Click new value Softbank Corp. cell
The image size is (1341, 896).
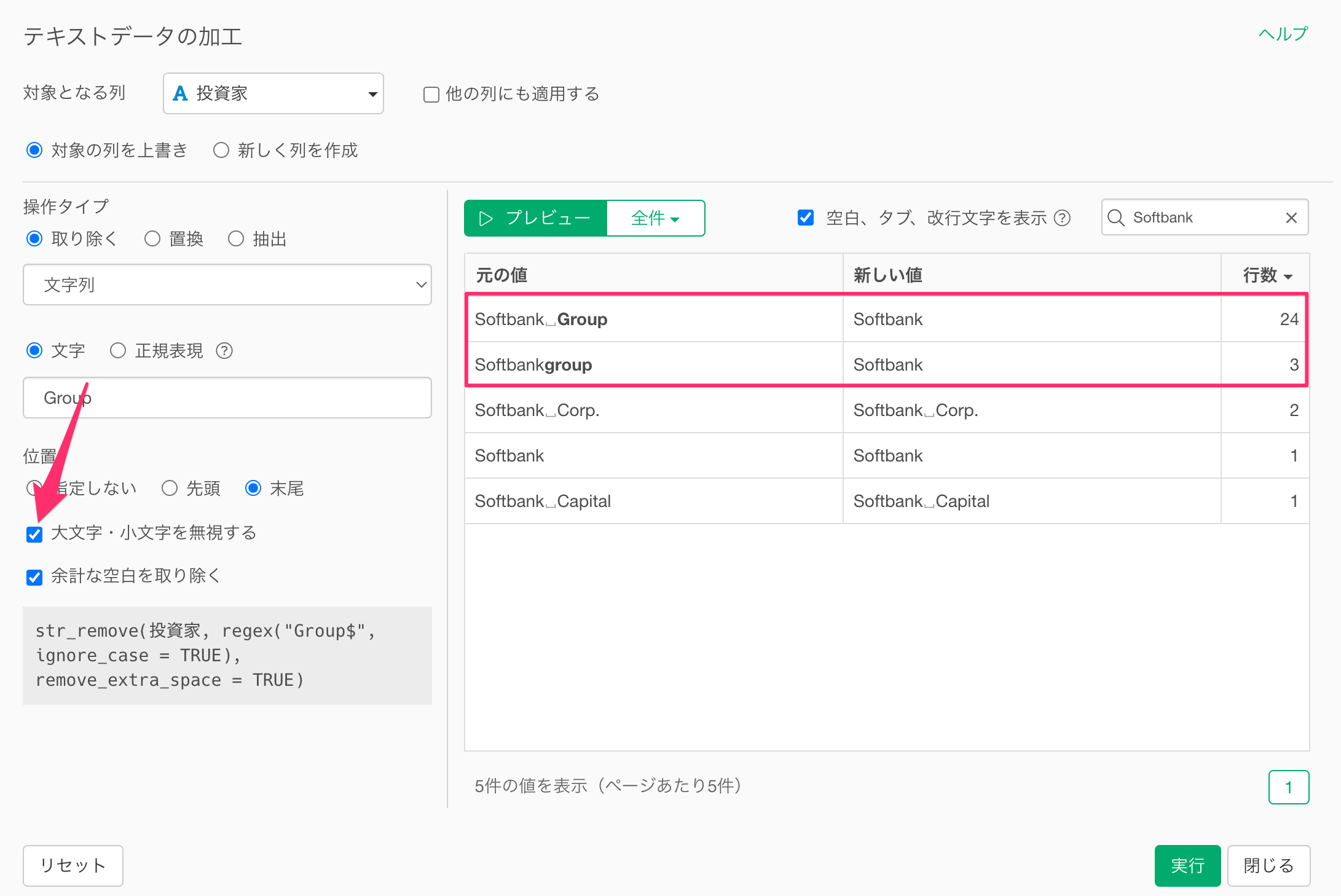coord(1032,410)
